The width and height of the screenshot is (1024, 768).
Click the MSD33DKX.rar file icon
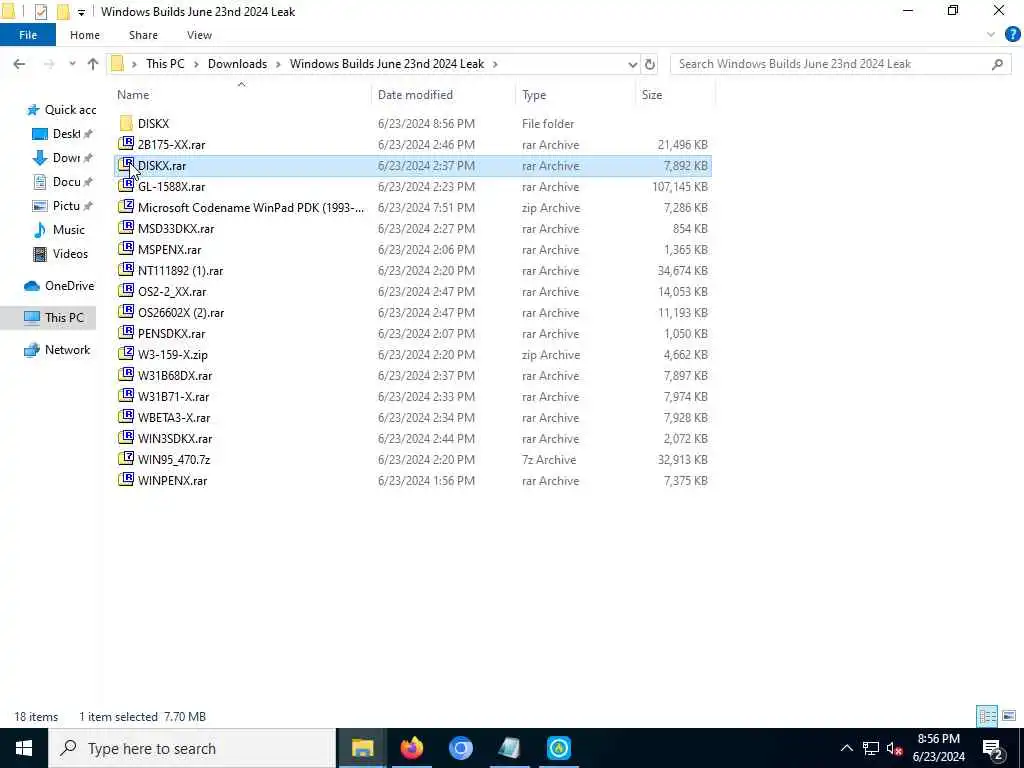126,228
